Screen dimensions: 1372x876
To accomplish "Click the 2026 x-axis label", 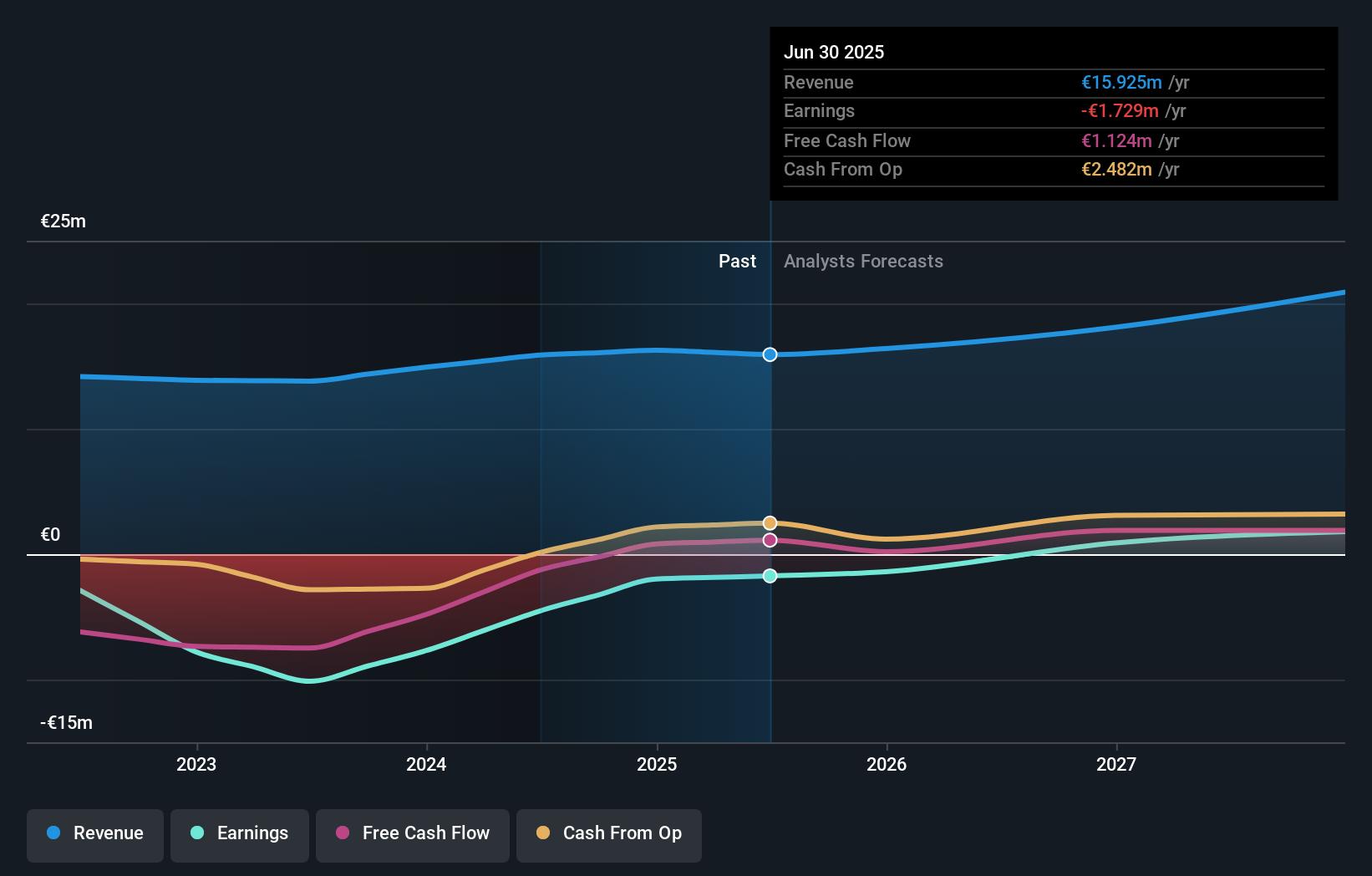I will tap(887, 764).
